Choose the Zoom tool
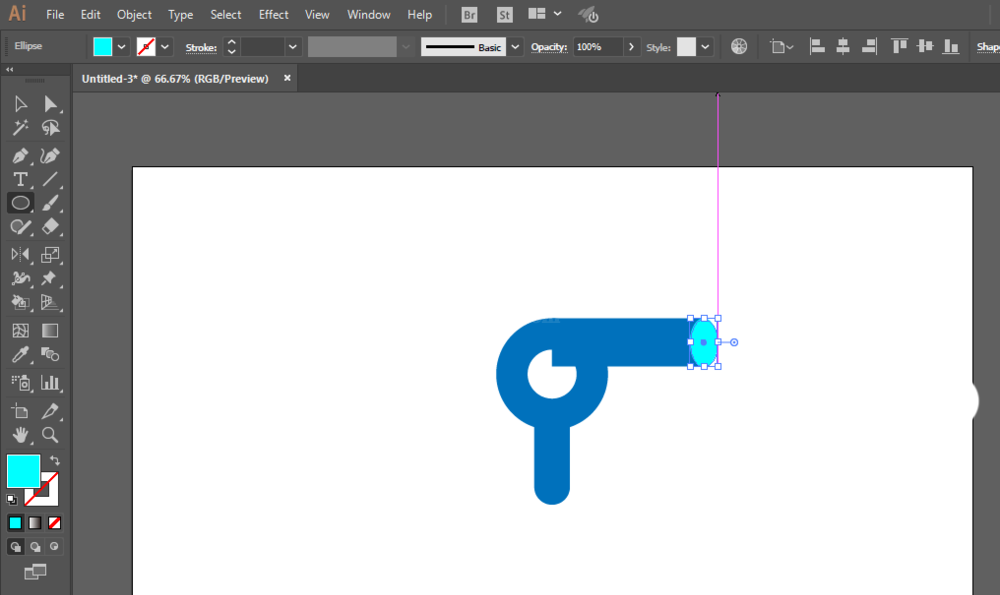This screenshot has height=595, width=1000. point(50,435)
